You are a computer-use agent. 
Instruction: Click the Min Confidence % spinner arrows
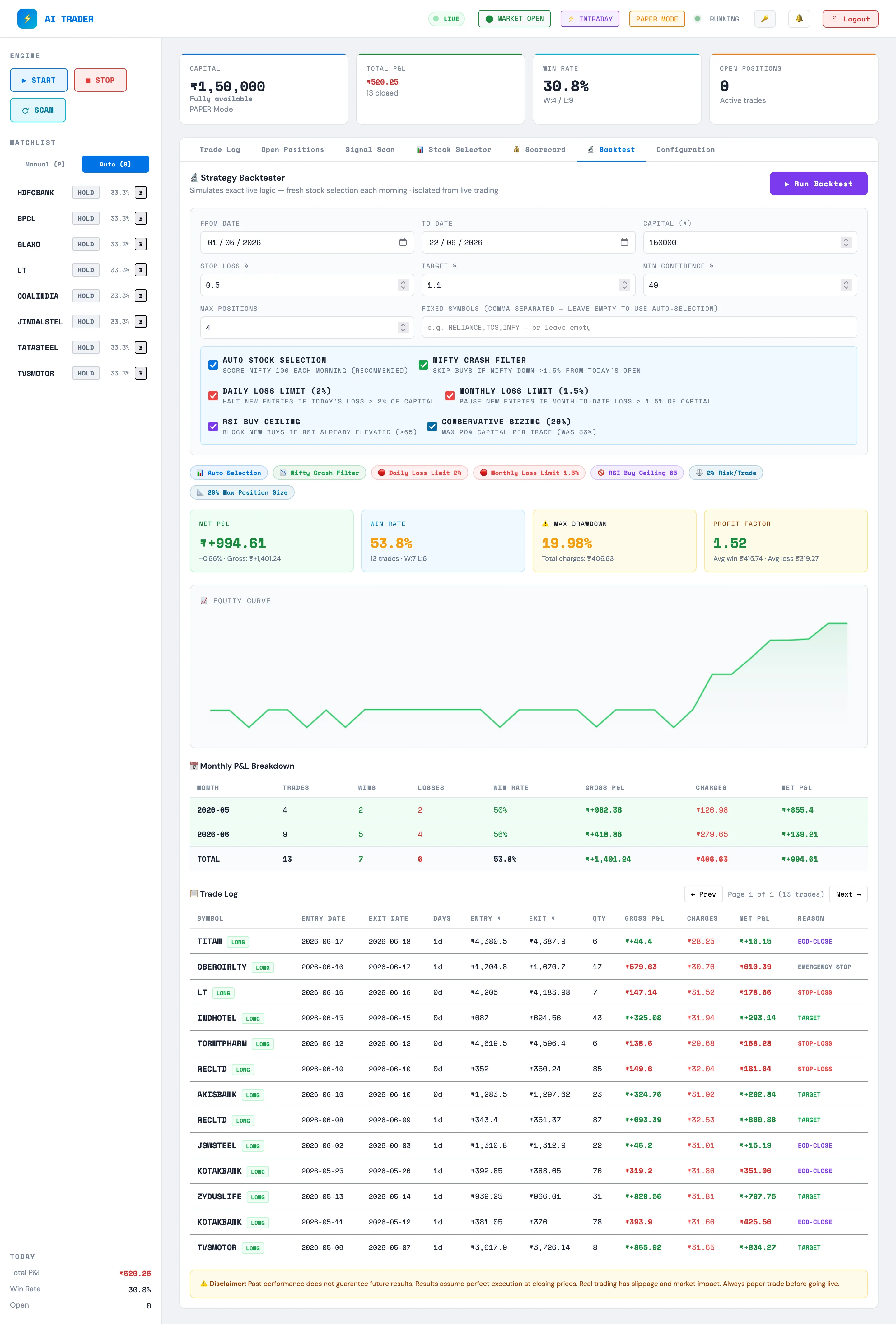(x=846, y=285)
